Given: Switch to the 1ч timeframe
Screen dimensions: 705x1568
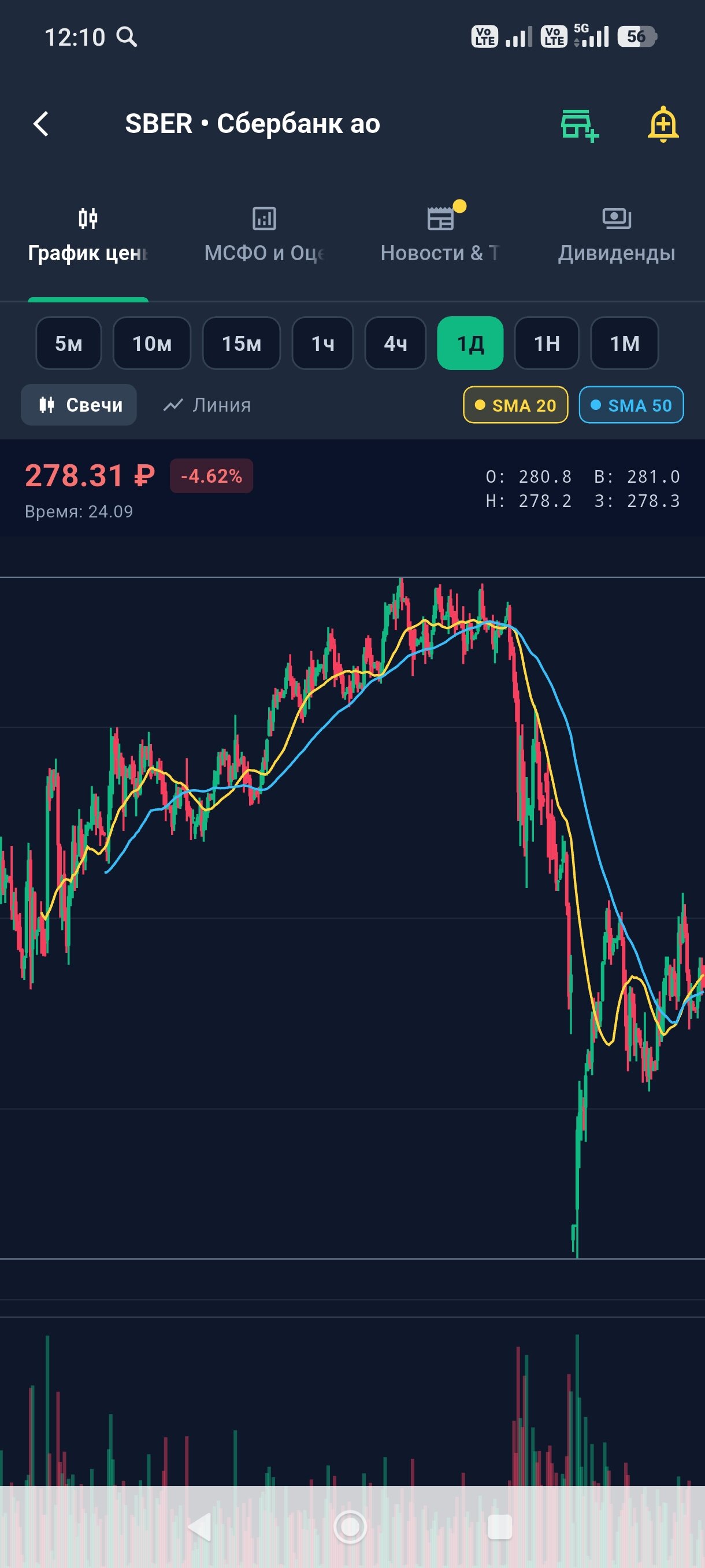Looking at the screenshot, I should click(323, 343).
